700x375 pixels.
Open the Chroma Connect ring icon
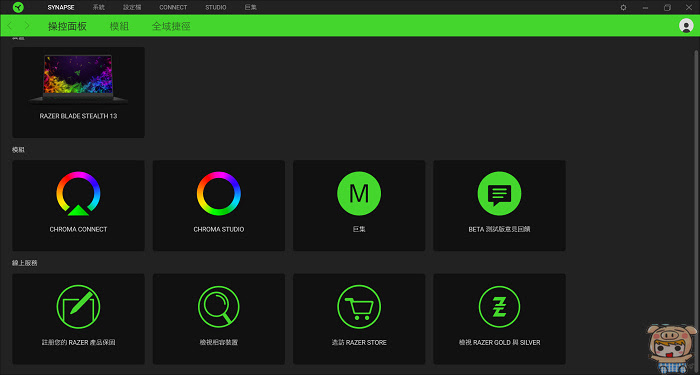(78, 193)
